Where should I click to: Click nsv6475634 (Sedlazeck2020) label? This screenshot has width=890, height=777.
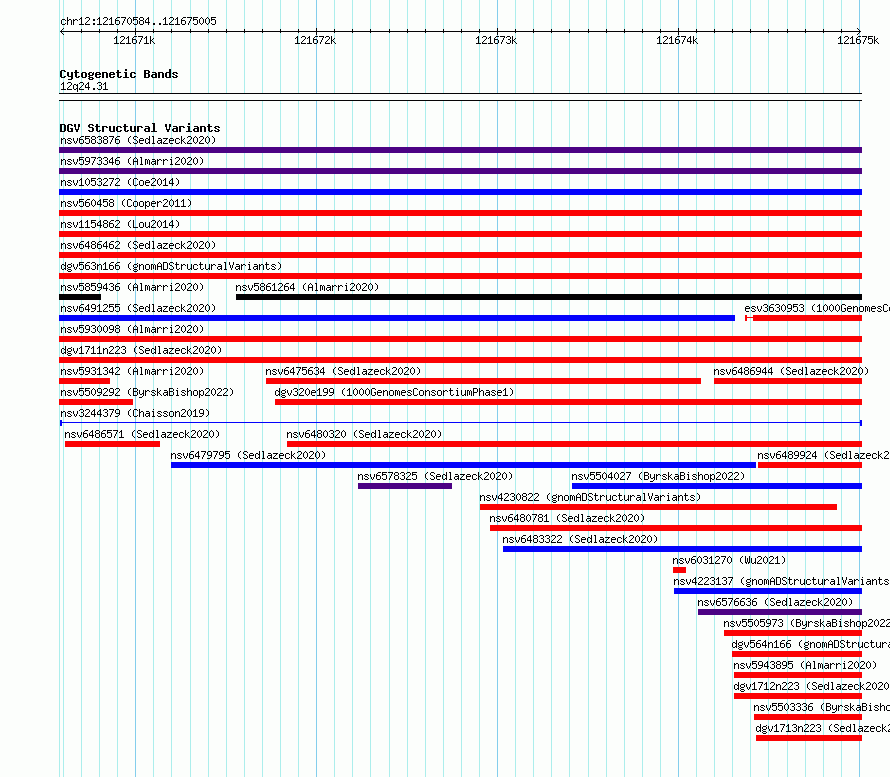[343, 371]
